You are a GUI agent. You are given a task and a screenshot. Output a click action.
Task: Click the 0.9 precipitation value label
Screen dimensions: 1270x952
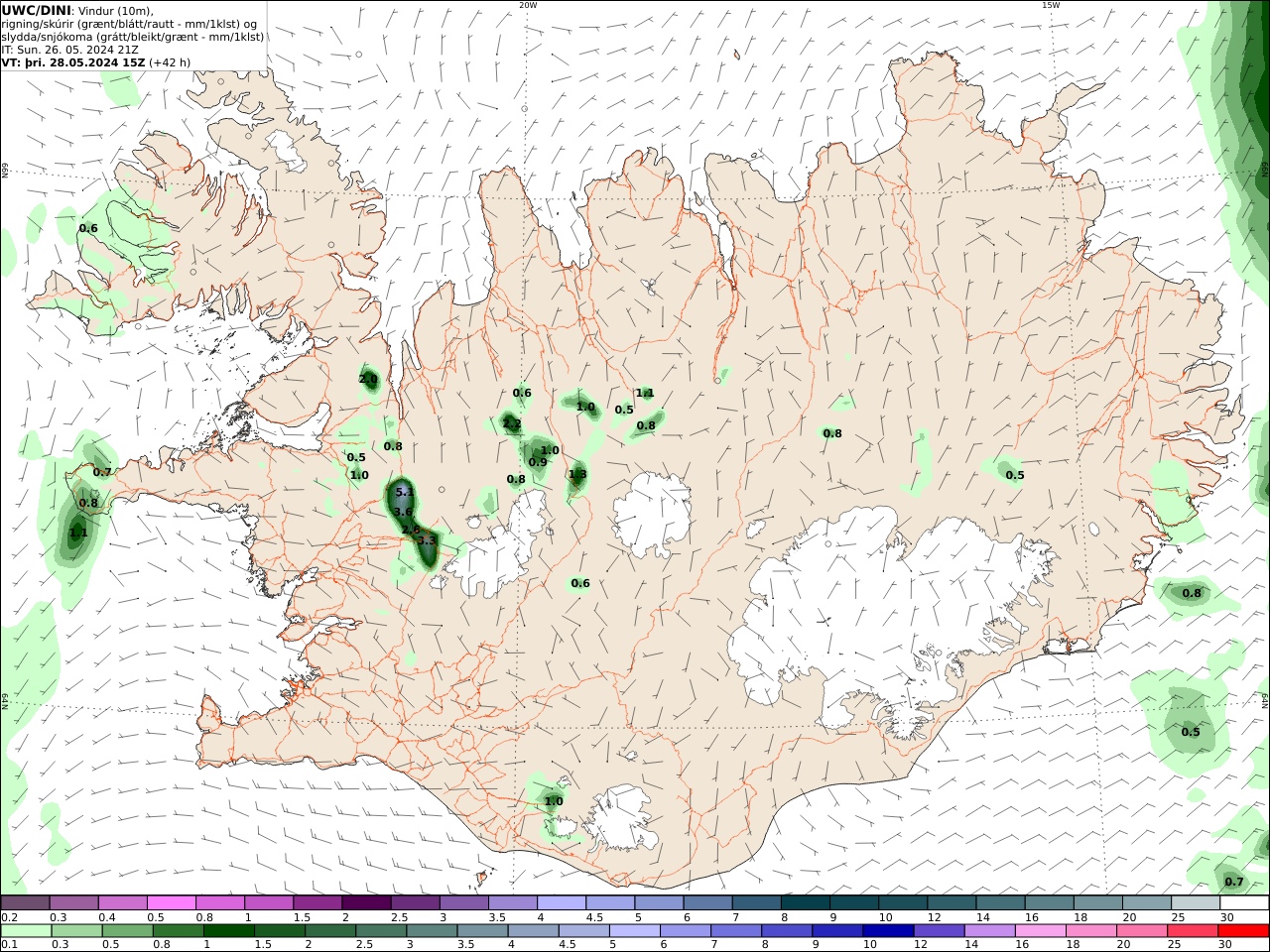[x=538, y=462]
